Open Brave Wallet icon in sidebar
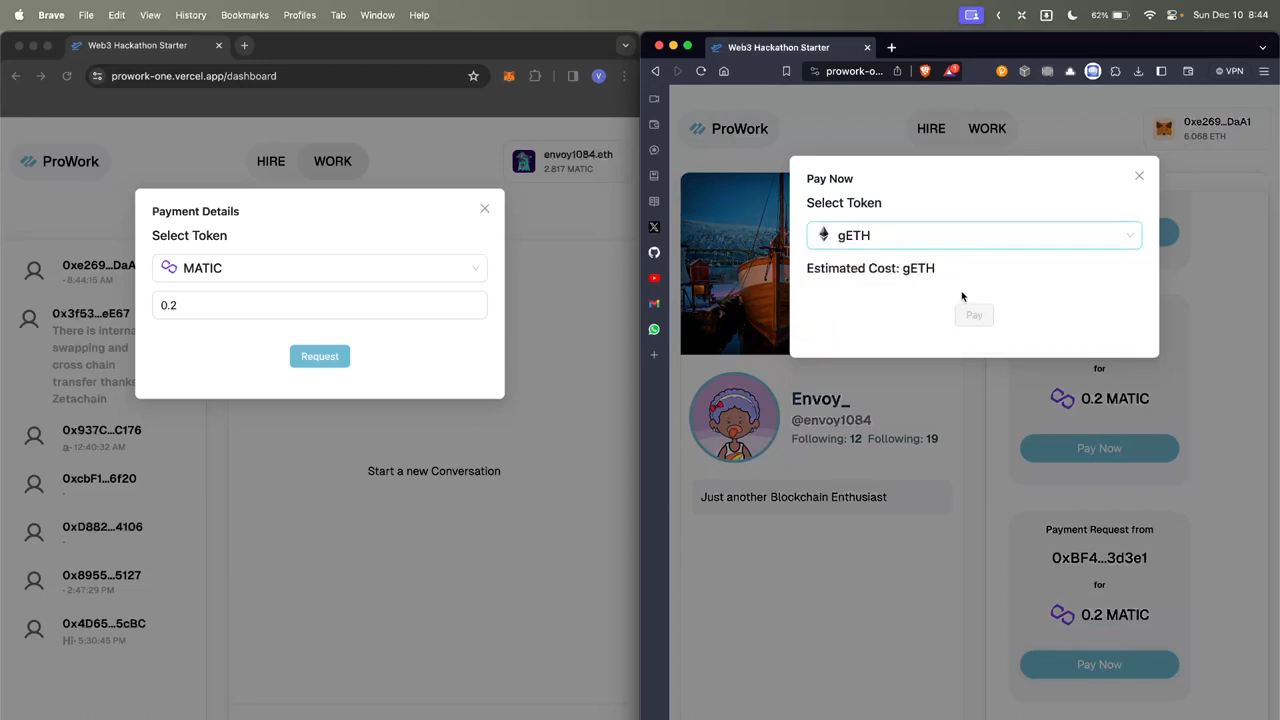 (654, 125)
